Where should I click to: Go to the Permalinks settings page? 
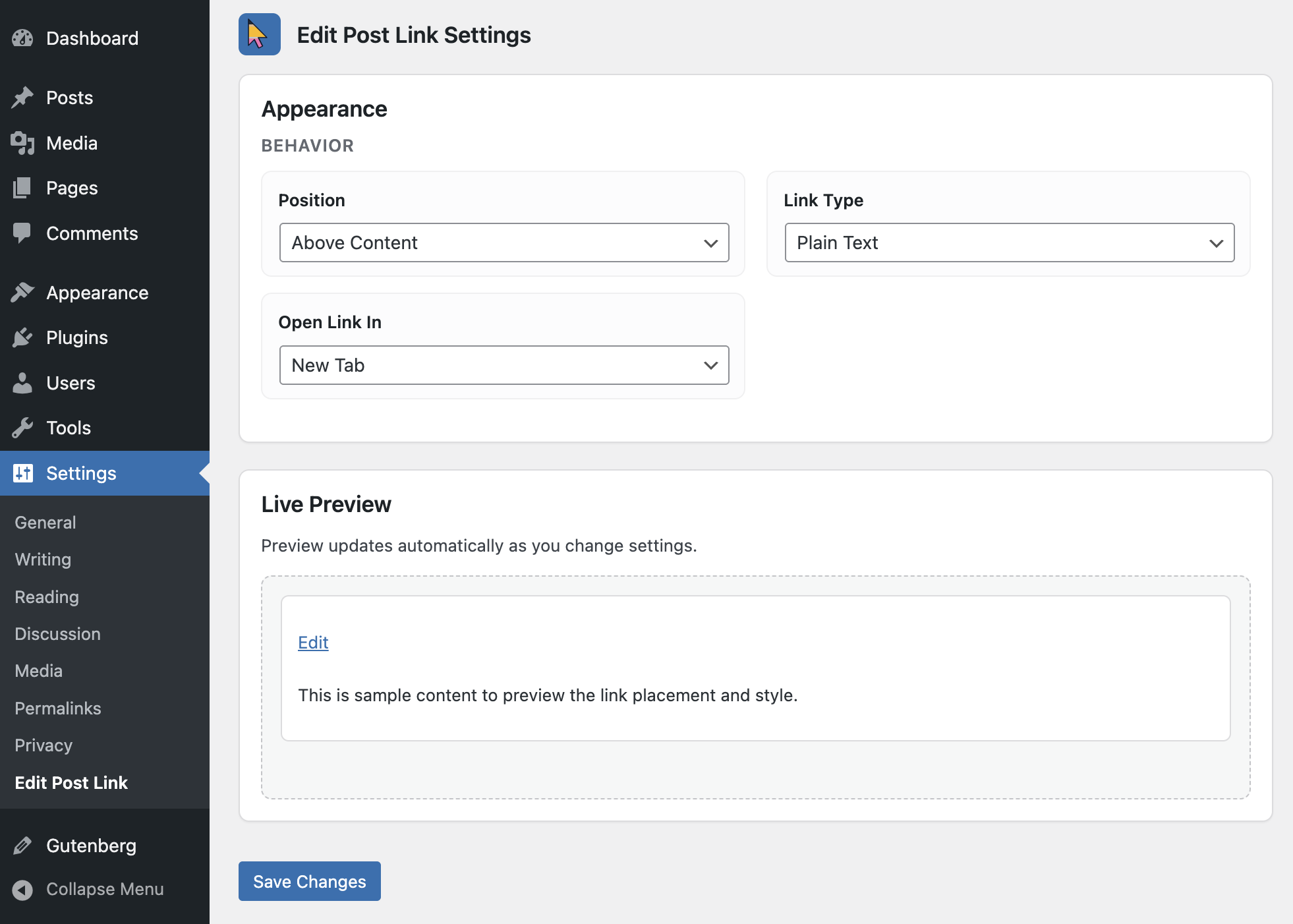(x=57, y=708)
